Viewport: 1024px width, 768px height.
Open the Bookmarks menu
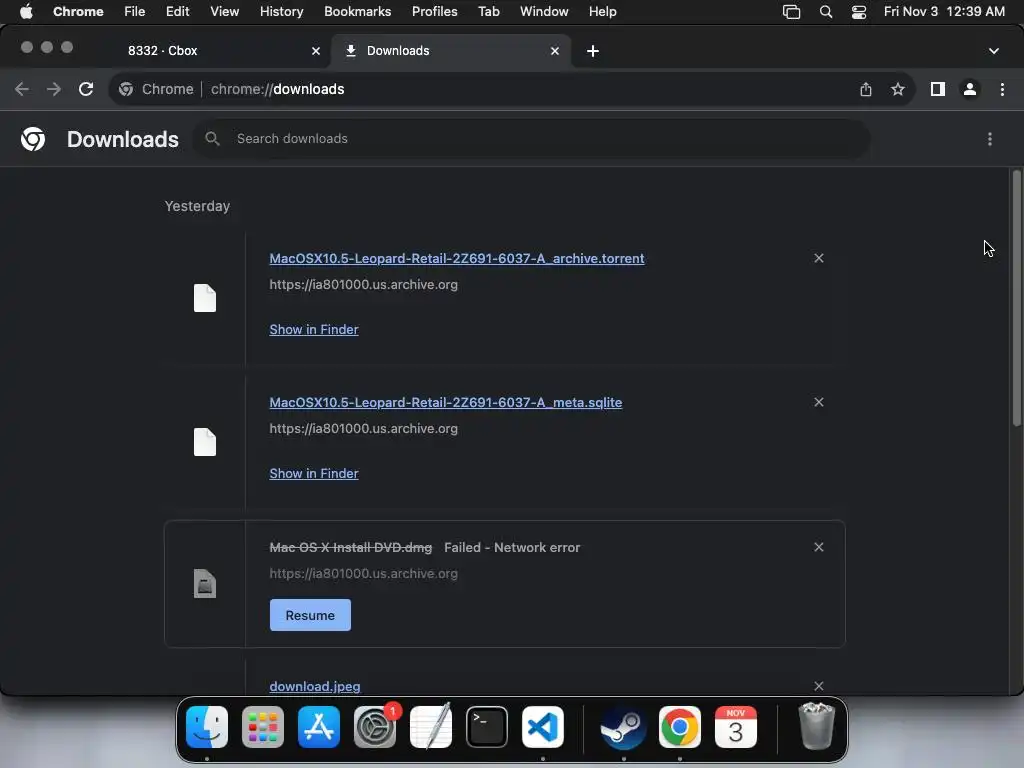click(357, 12)
